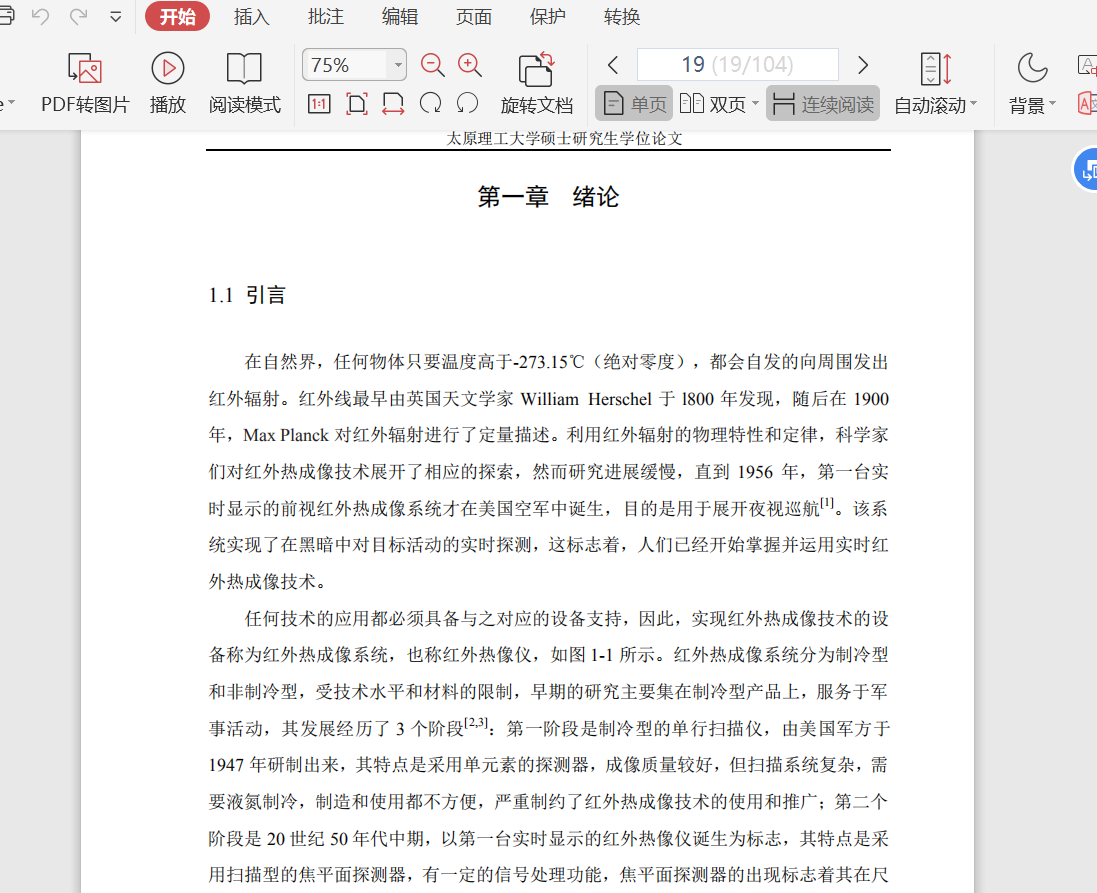Zoom in with the plus magnifier
The width and height of the screenshot is (1097, 893).
click(x=469, y=65)
